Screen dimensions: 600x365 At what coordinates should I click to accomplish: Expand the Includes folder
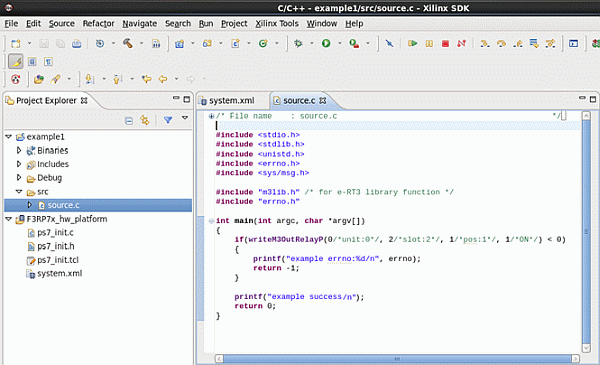click(x=19, y=164)
